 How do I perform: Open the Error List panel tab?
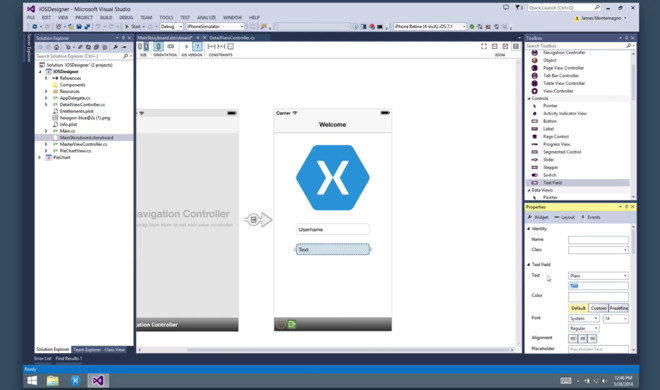pyautogui.click(x=43, y=358)
